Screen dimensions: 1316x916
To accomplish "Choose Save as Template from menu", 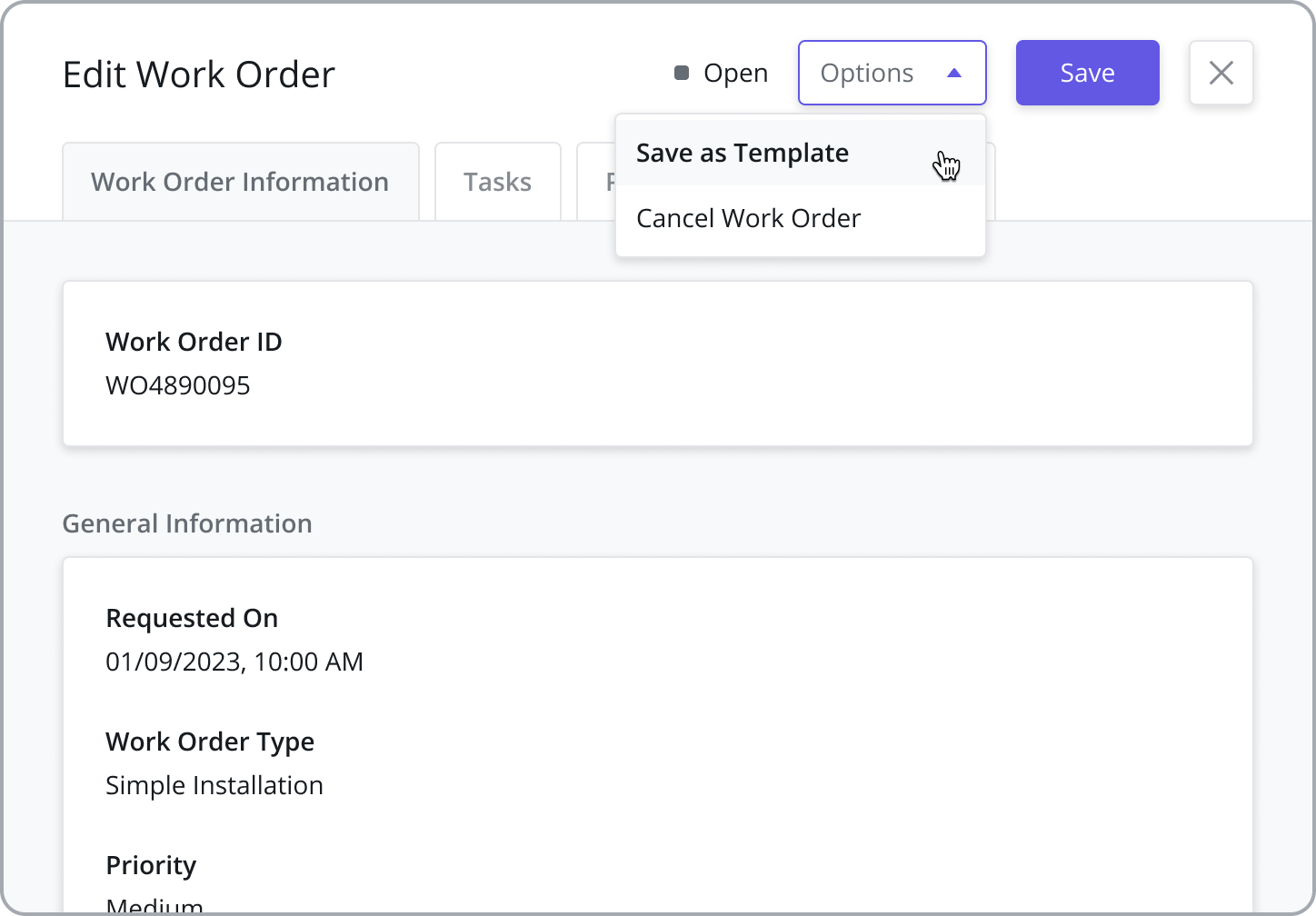I will pos(743,153).
